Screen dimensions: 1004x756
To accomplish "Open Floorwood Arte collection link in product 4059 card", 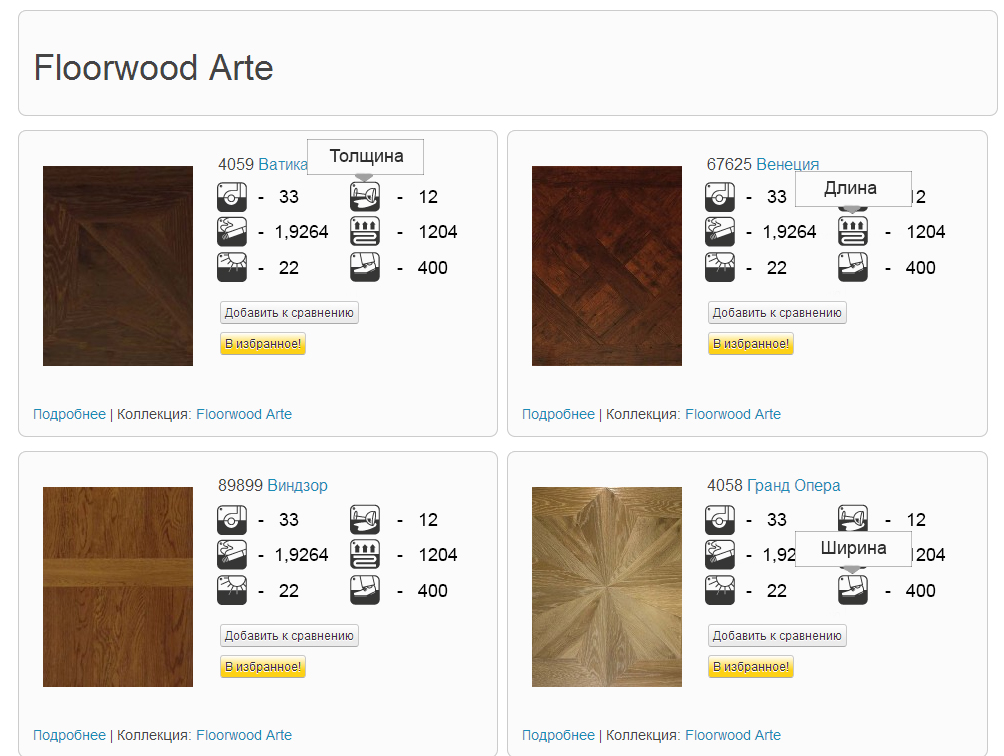I will coord(244,414).
